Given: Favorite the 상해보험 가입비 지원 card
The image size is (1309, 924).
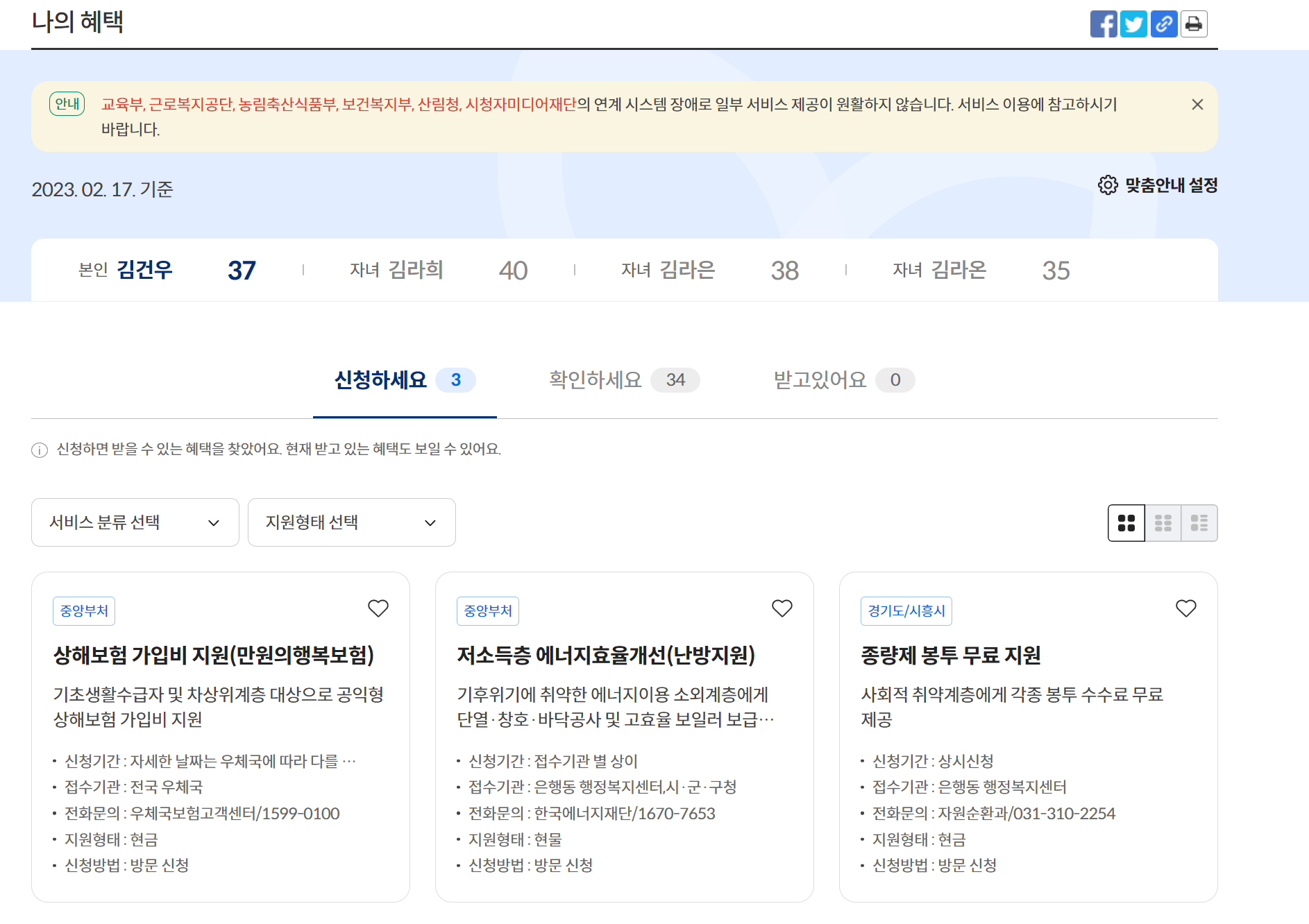Looking at the screenshot, I should click(x=378, y=608).
